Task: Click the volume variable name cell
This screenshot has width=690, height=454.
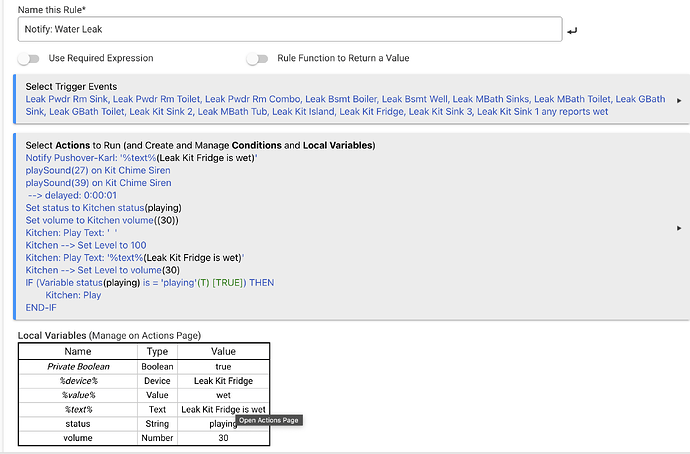Action: tap(78, 438)
